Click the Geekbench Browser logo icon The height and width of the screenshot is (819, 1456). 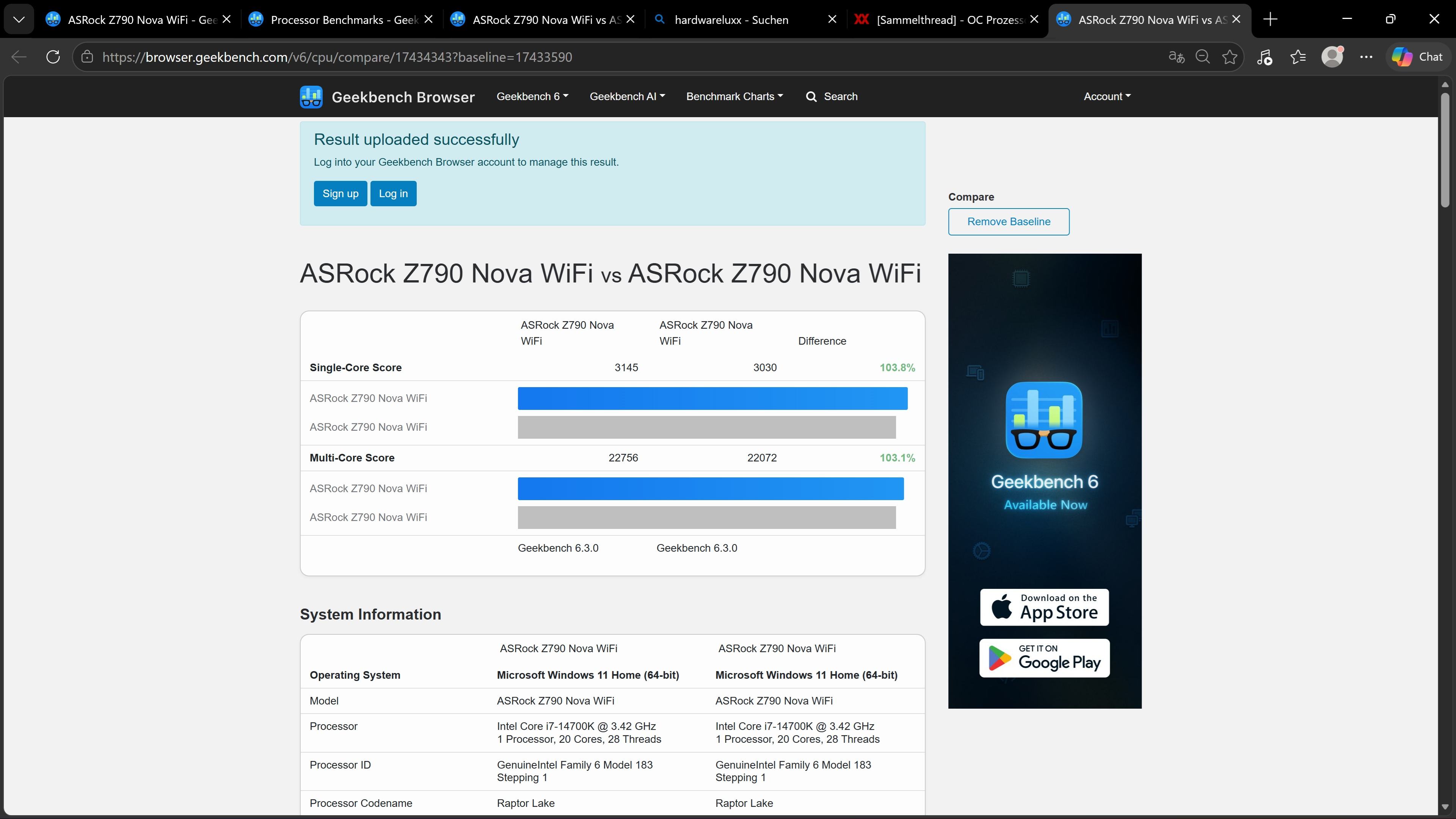pos(311,97)
